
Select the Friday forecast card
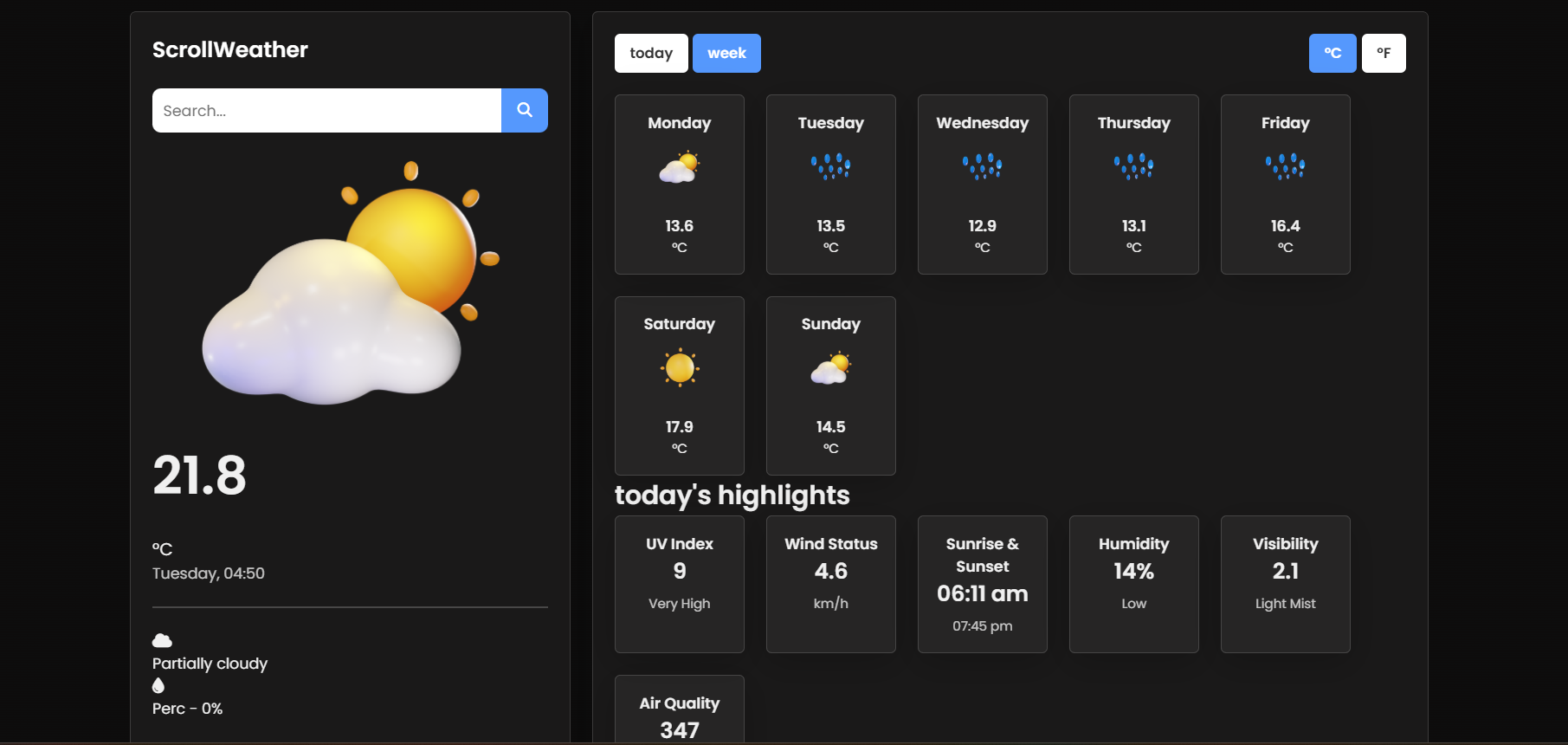pos(1285,184)
